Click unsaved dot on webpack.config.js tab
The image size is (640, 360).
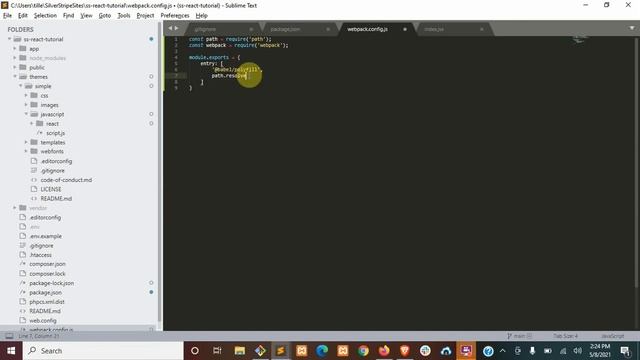pyautogui.click(x=405, y=29)
